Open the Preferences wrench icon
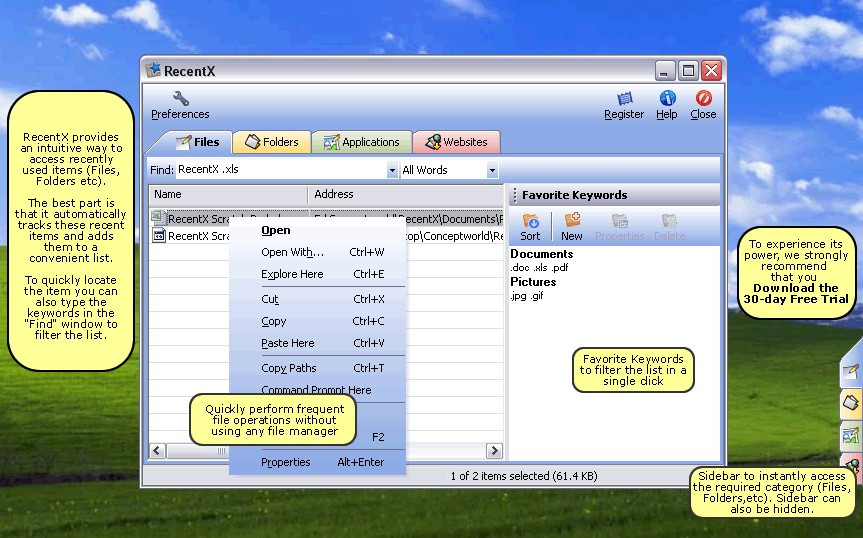The height and width of the screenshot is (538, 863). pos(181,99)
